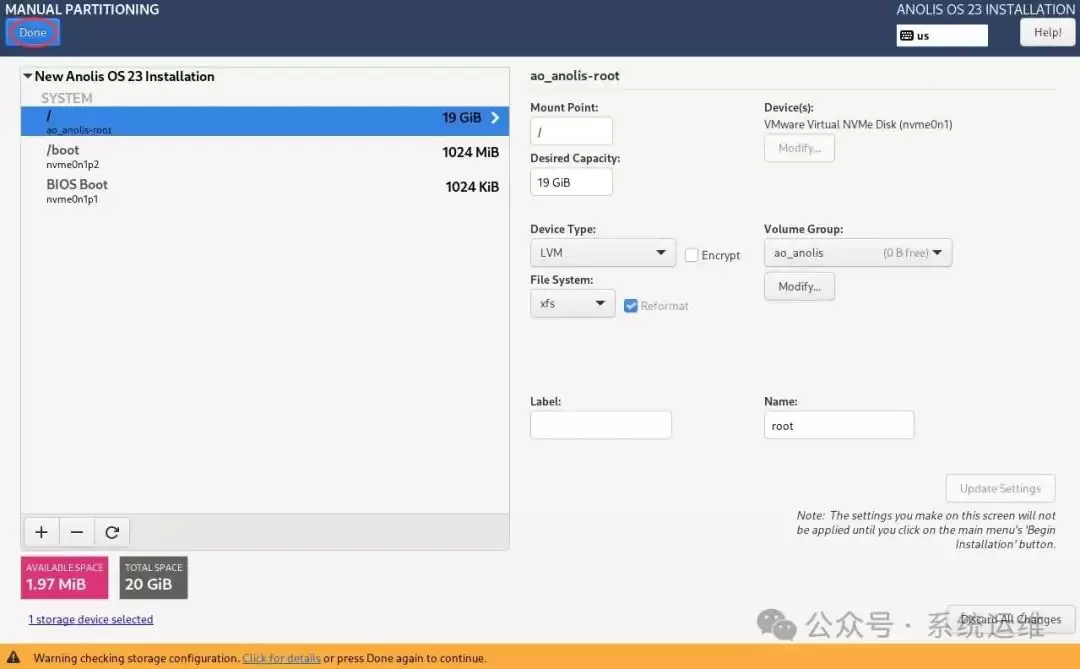The height and width of the screenshot is (669, 1080).
Task: Click the minus icon to remove partition
Action: pyautogui.click(x=77, y=532)
